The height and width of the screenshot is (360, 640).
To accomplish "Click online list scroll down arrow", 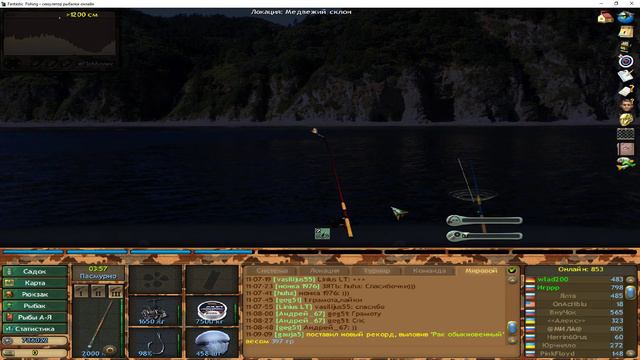I will [630, 353].
